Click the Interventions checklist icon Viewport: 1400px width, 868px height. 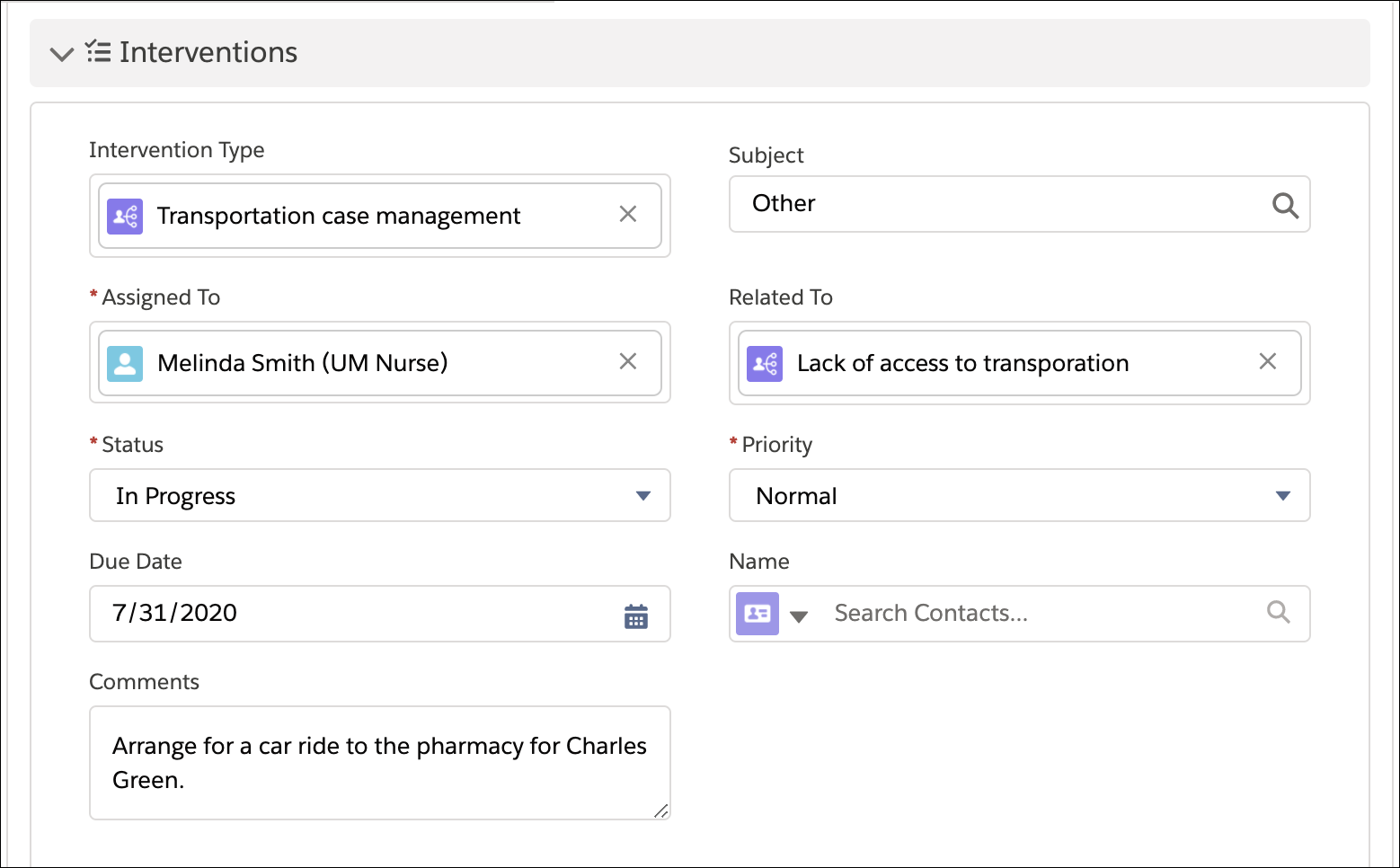pyautogui.click(x=98, y=51)
